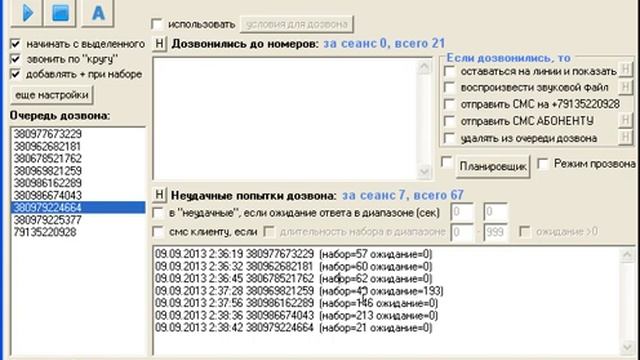Select 380962682181 in the dial queue
Viewport: 640px width, 360px height.
(78, 146)
